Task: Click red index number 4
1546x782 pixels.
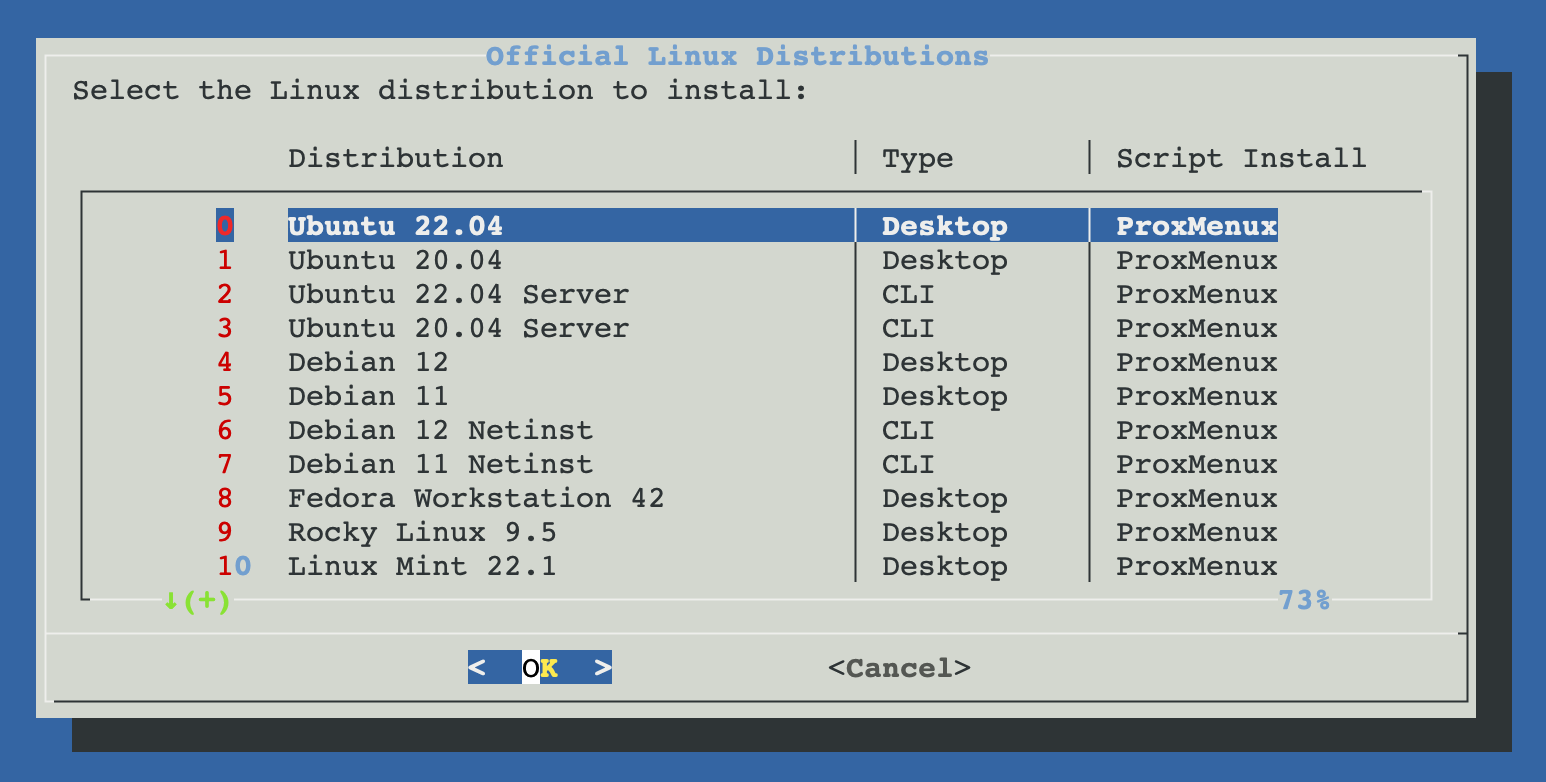Action: click(225, 362)
